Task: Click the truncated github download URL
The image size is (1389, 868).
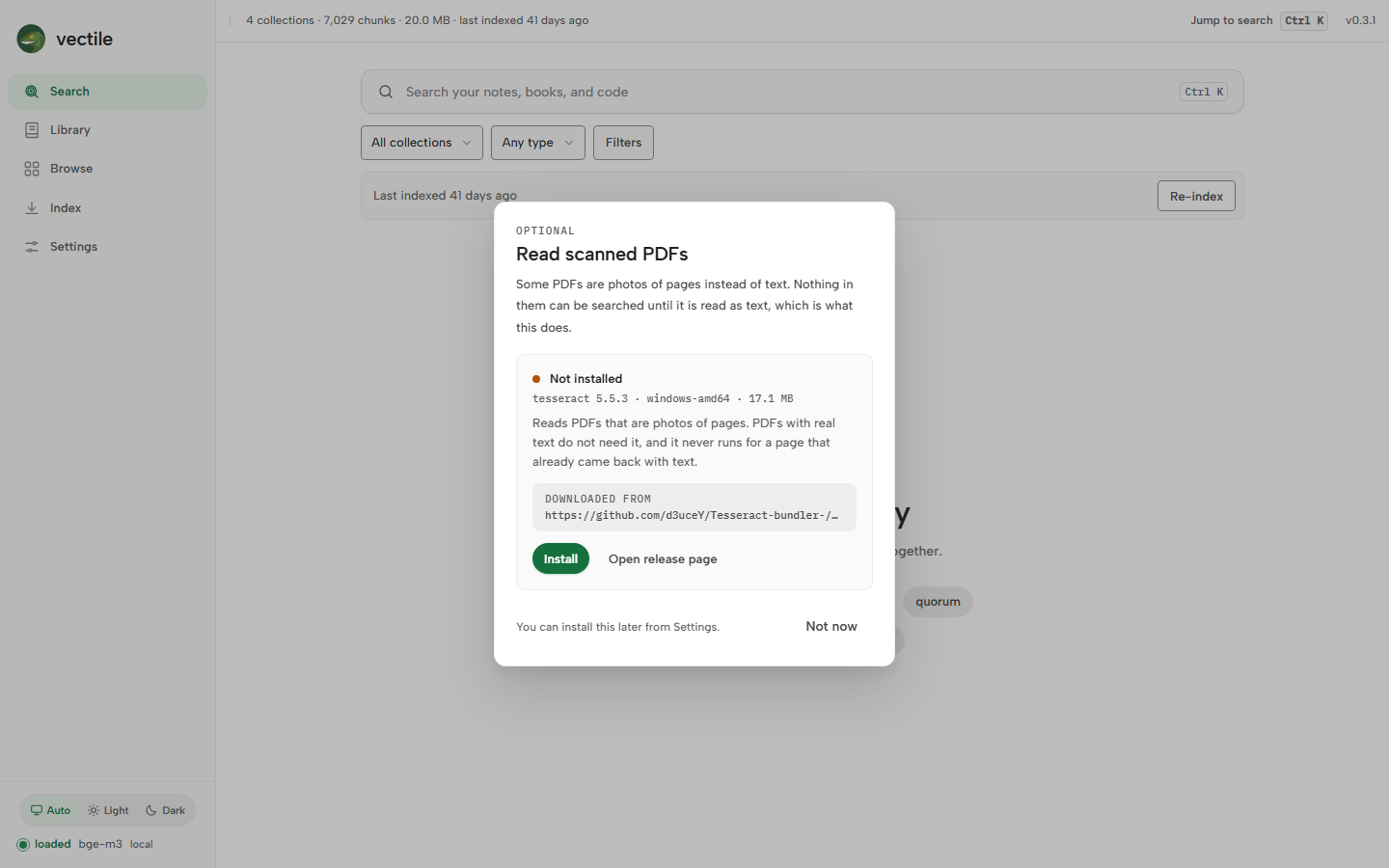Action: coord(692,515)
